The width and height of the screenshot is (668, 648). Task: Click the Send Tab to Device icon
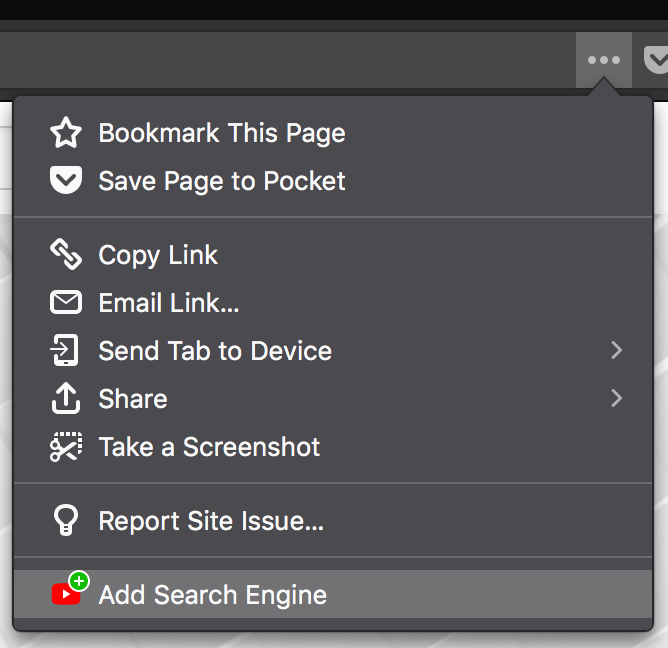(x=64, y=350)
